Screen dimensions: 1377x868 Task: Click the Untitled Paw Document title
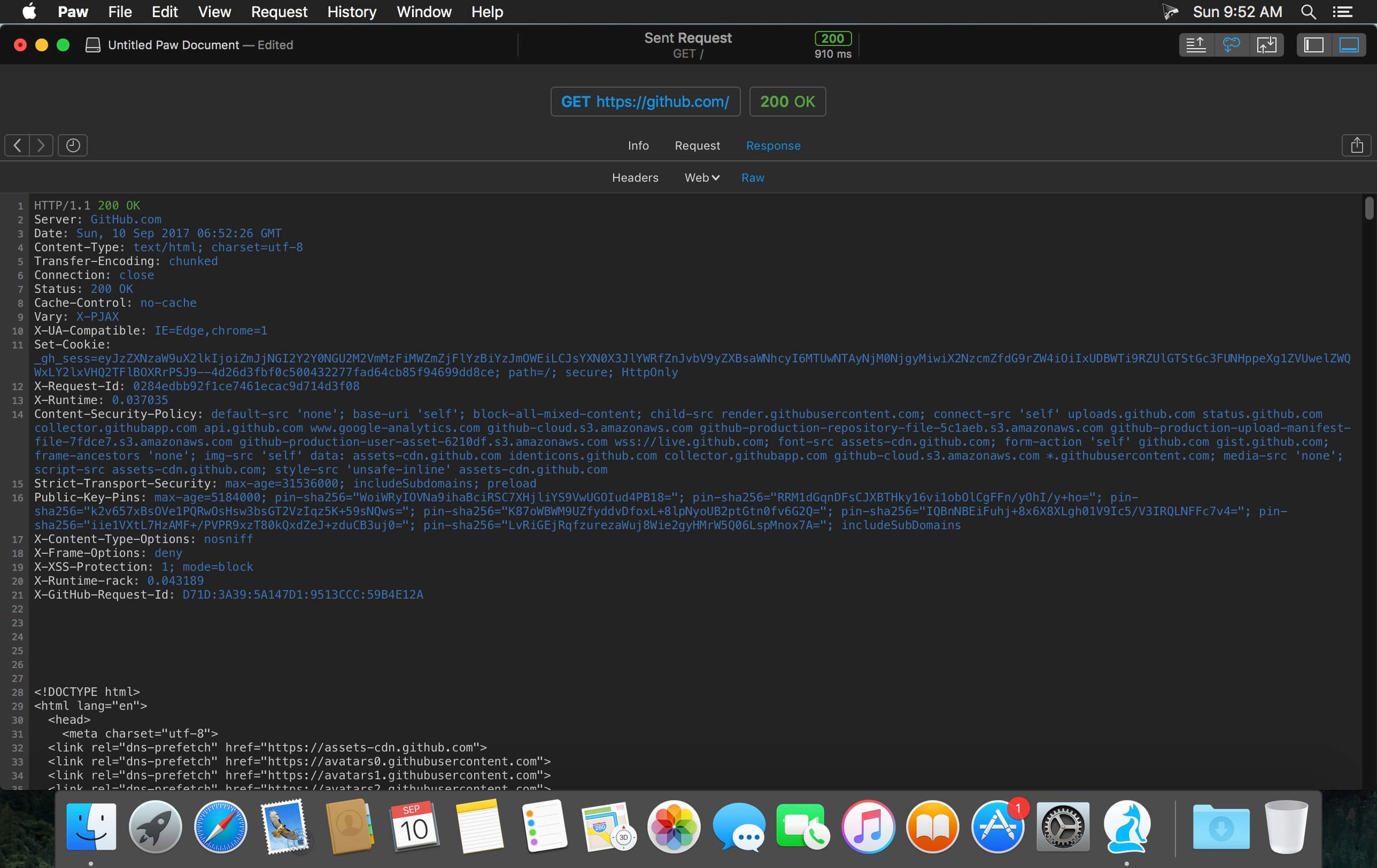pos(173,45)
